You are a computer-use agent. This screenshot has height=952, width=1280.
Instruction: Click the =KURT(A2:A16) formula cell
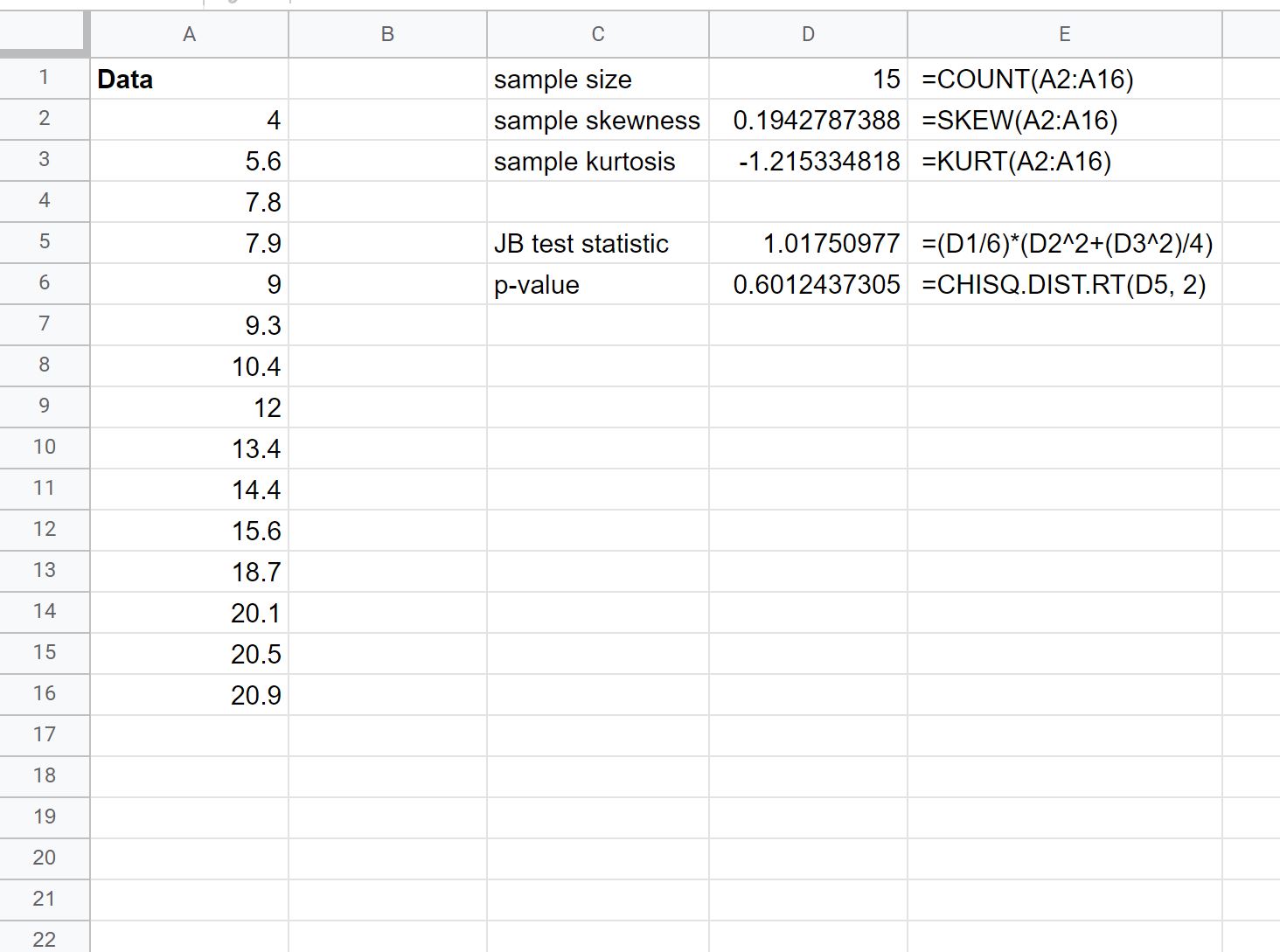(1064, 161)
